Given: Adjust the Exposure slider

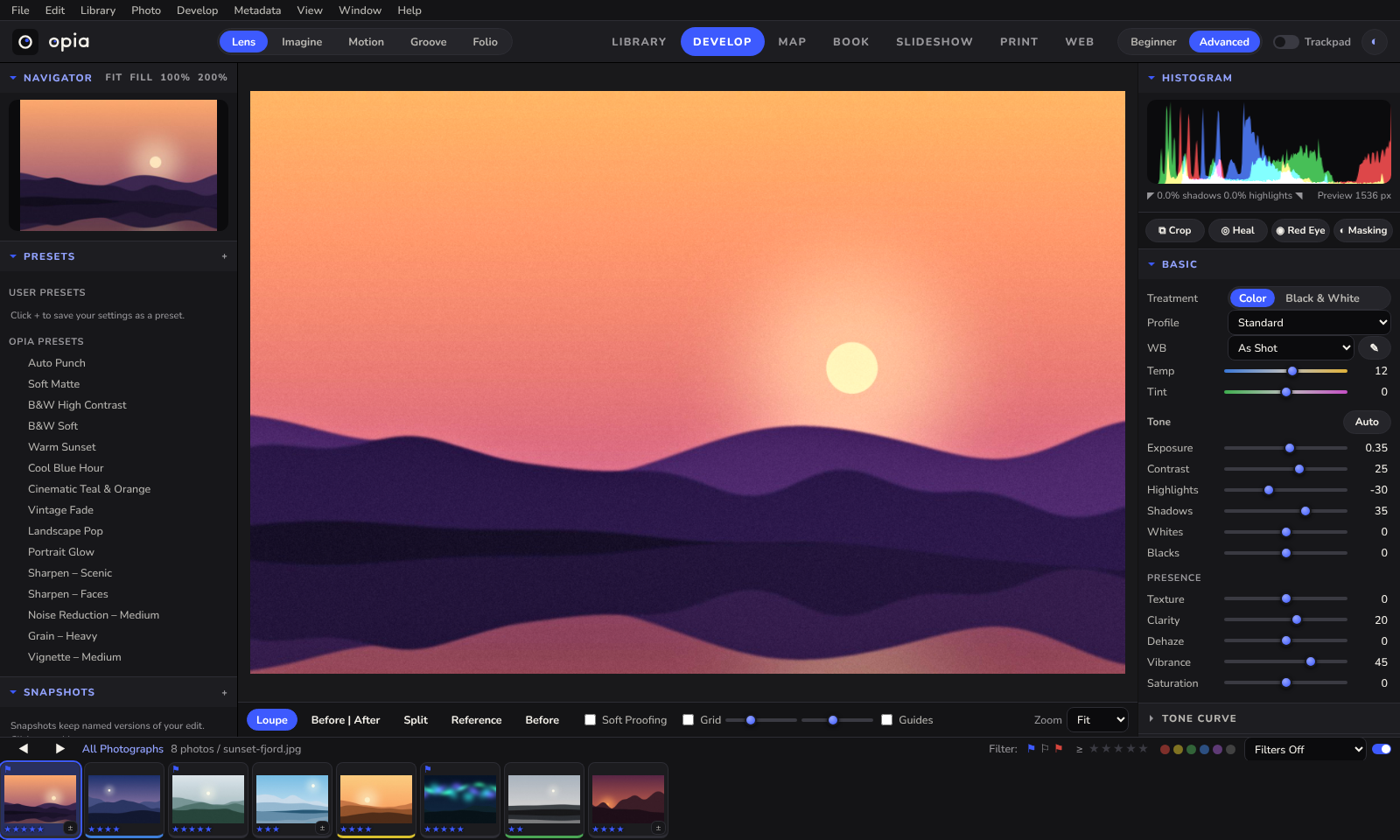Looking at the screenshot, I should coord(1285,448).
